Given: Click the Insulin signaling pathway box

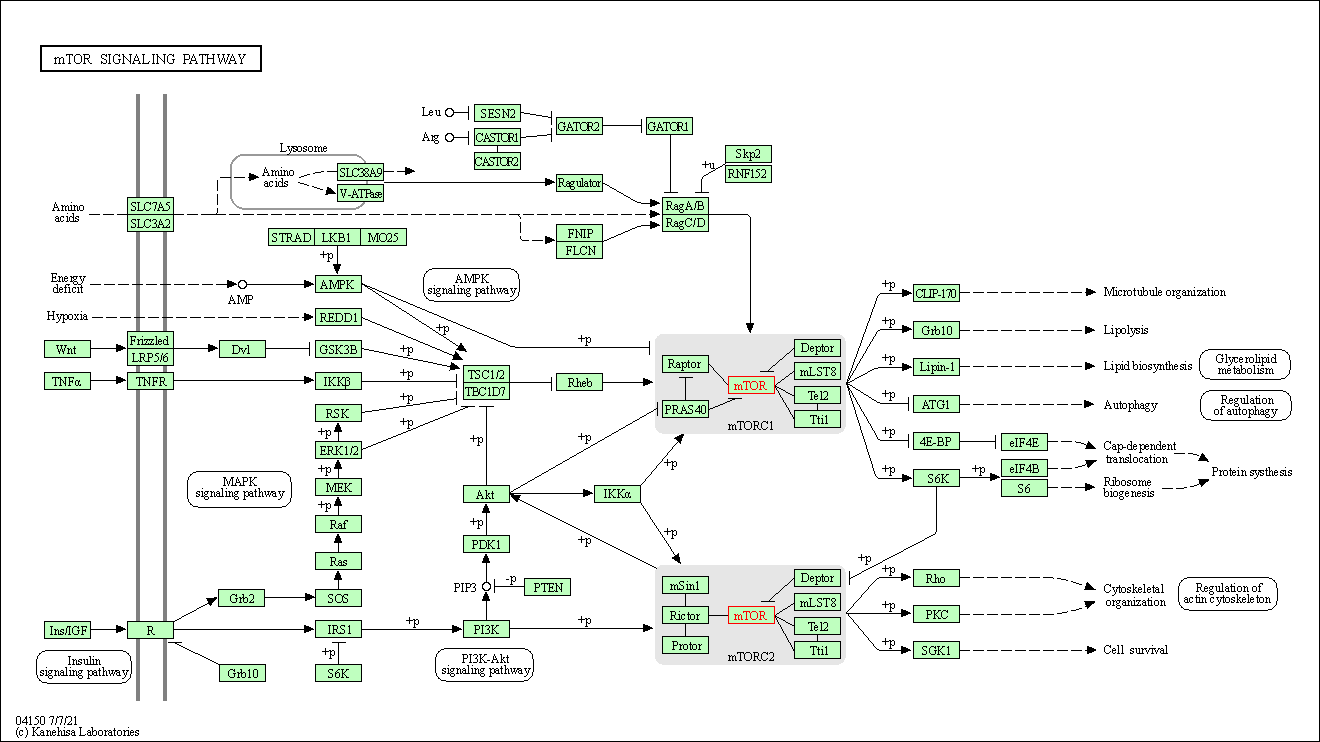Looking at the screenshot, I should pyautogui.click(x=84, y=666).
